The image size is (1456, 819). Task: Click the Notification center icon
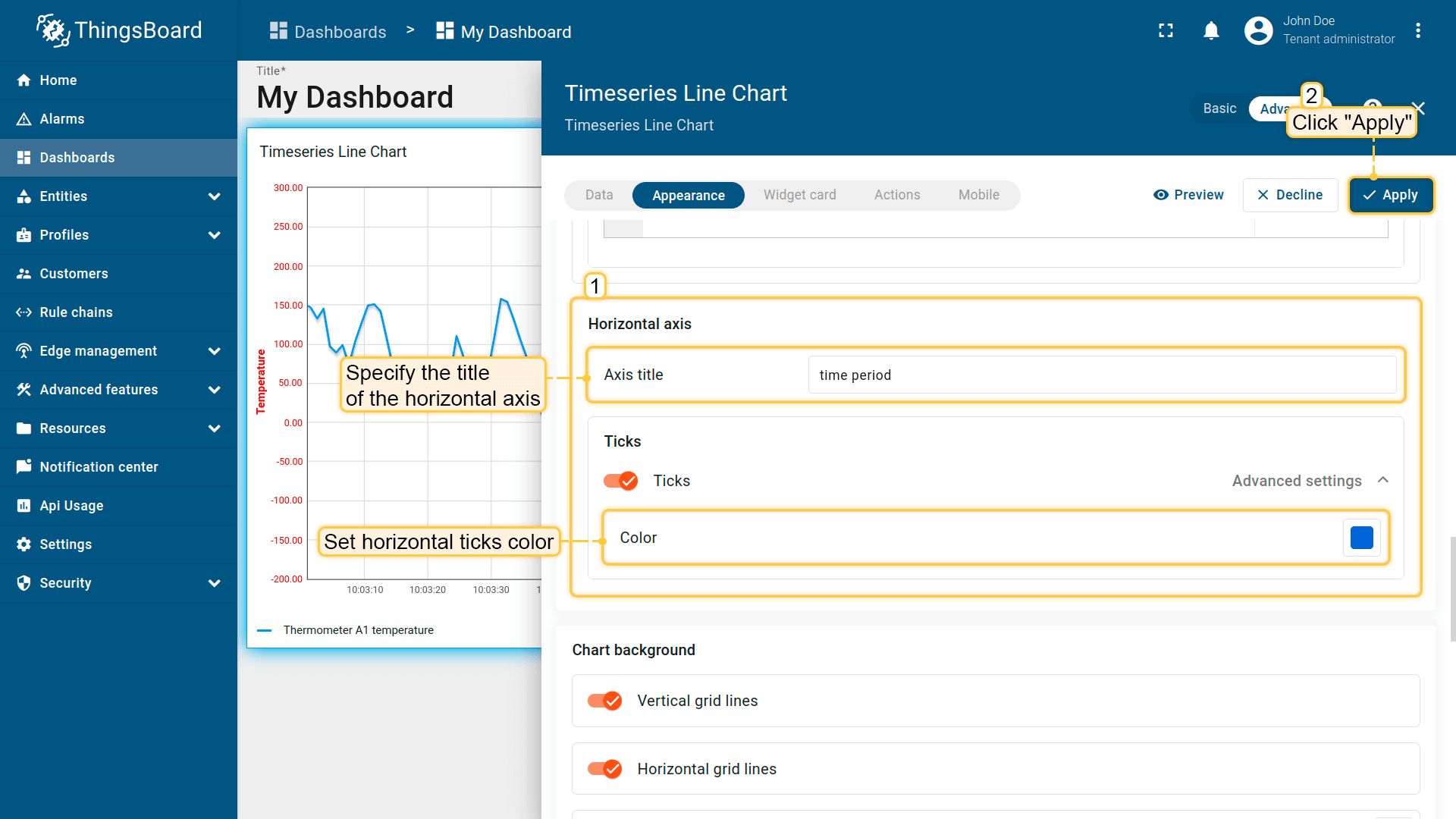tap(24, 467)
